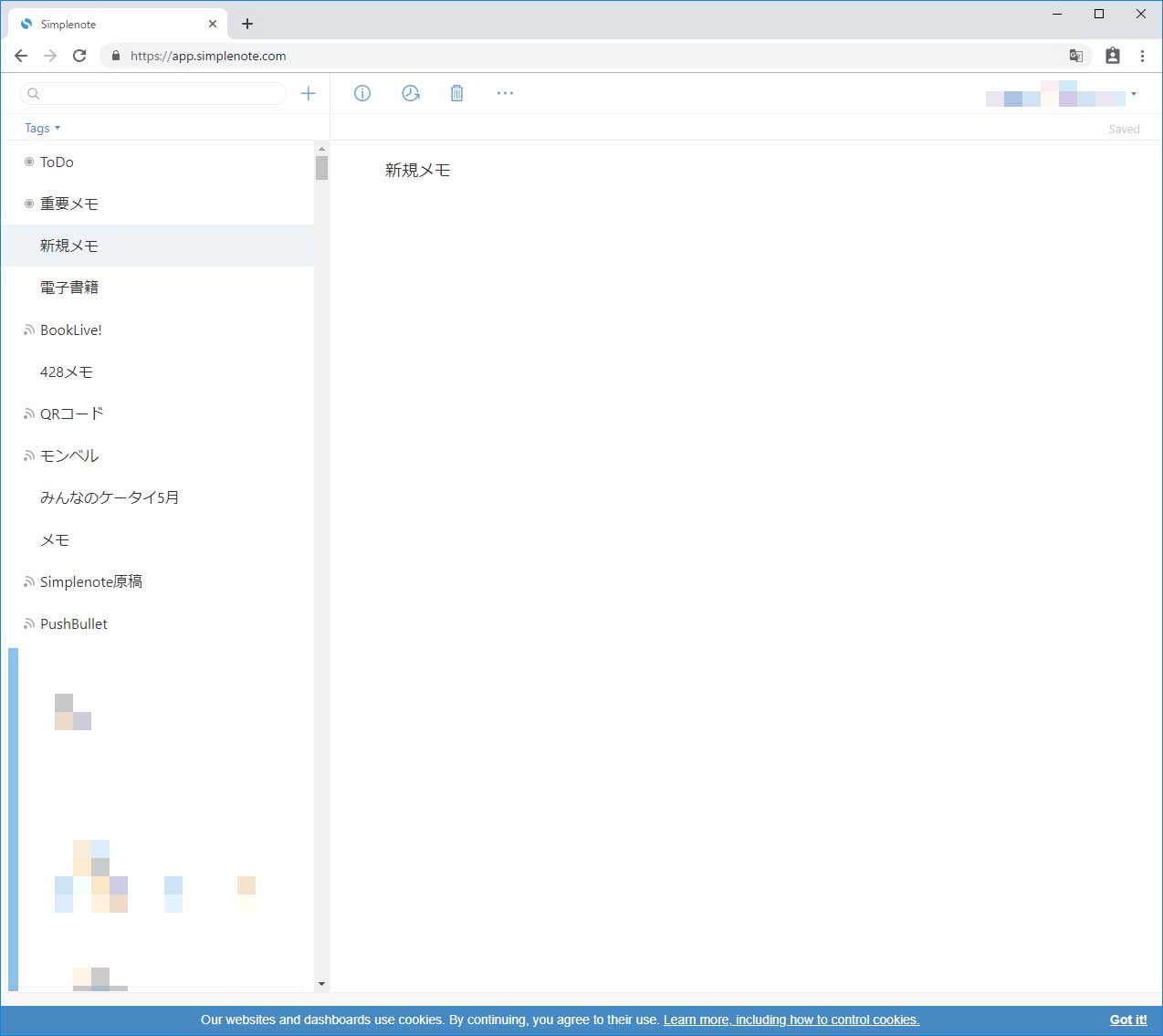Move the current note to trash
The image size is (1163, 1036).
coord(457,92)
